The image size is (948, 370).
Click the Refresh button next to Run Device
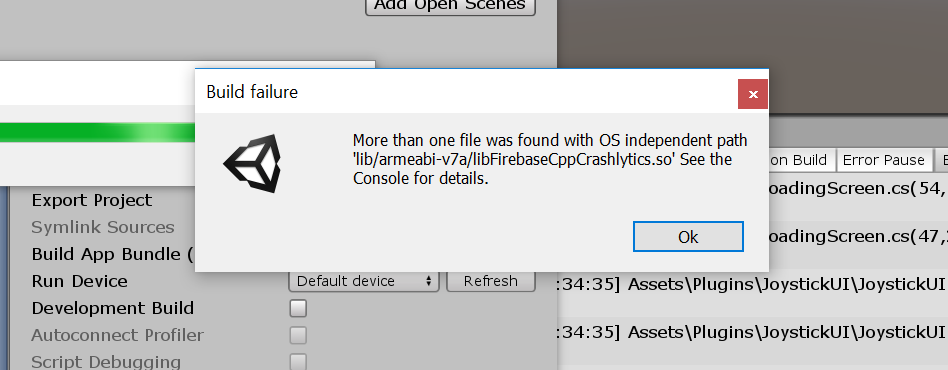491,281
